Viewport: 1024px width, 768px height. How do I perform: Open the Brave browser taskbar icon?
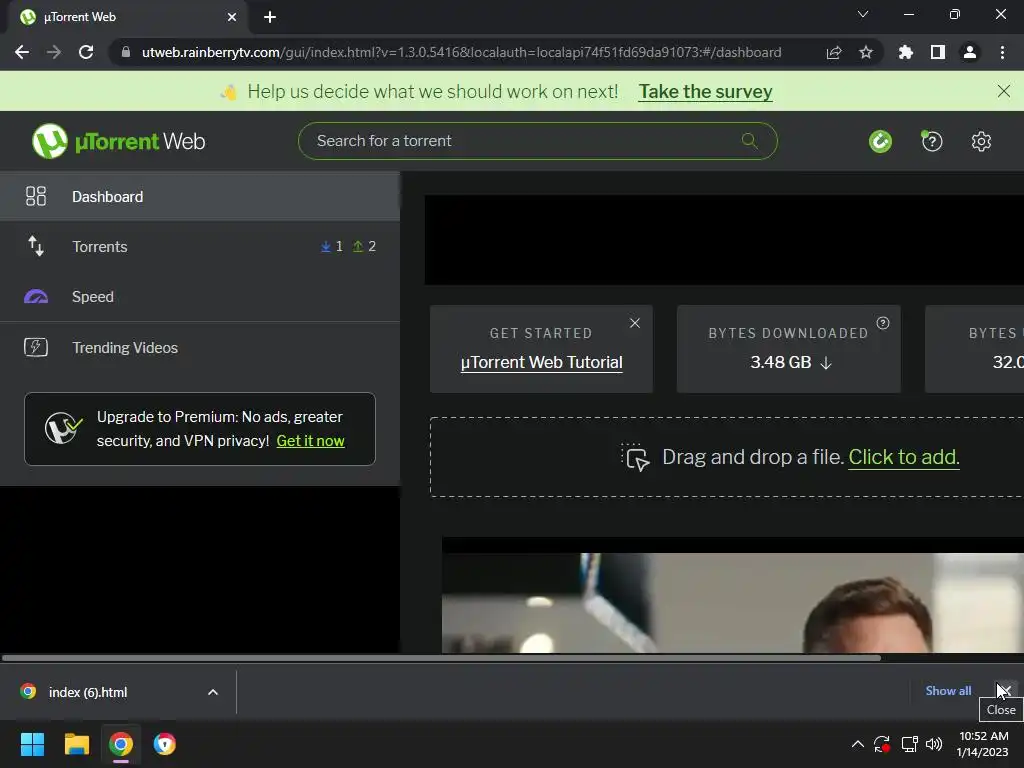(165, 744)
